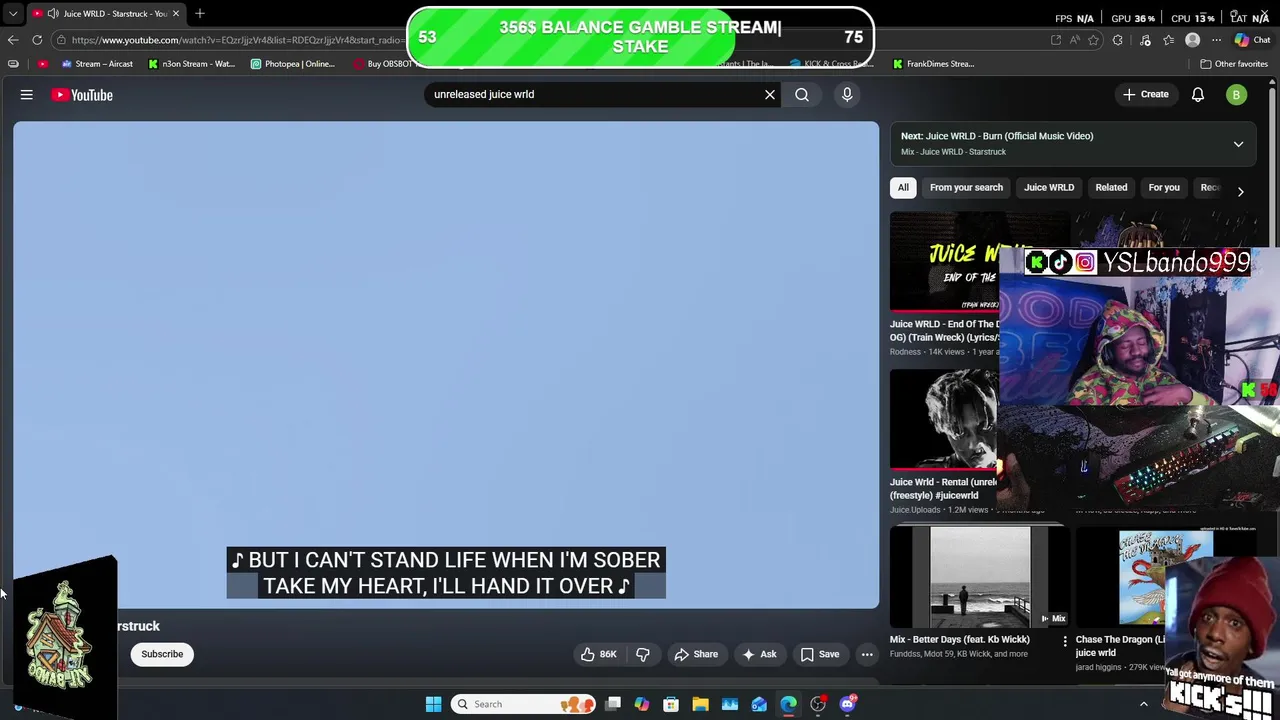Dislike the video with thumbs down
The width and height of the screenshot is (1280, 720).
point(643,654)
